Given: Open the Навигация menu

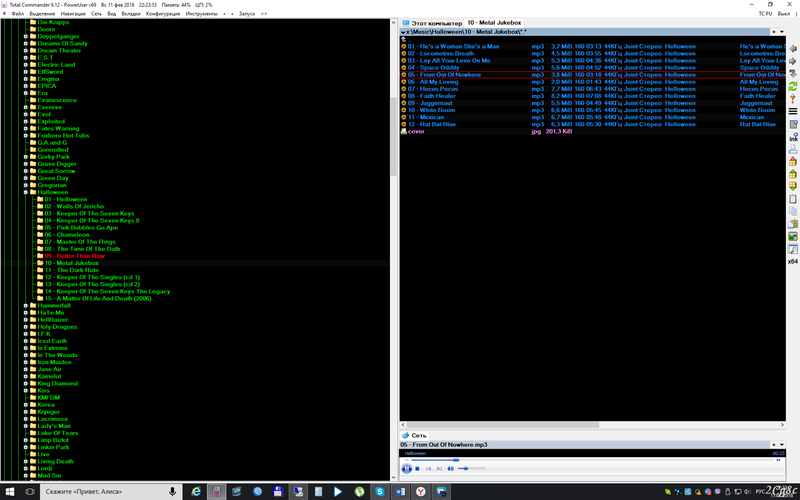Looking at the screenshot, I should 73,14.
